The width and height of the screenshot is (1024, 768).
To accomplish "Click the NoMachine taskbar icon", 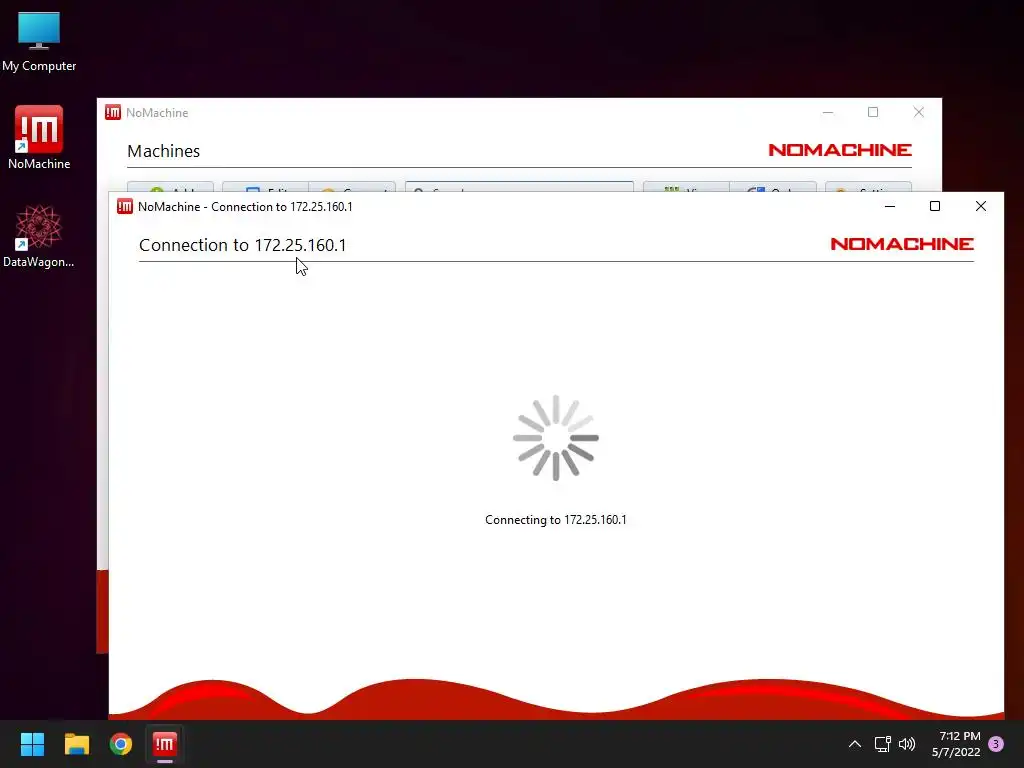I will [165, 744].
